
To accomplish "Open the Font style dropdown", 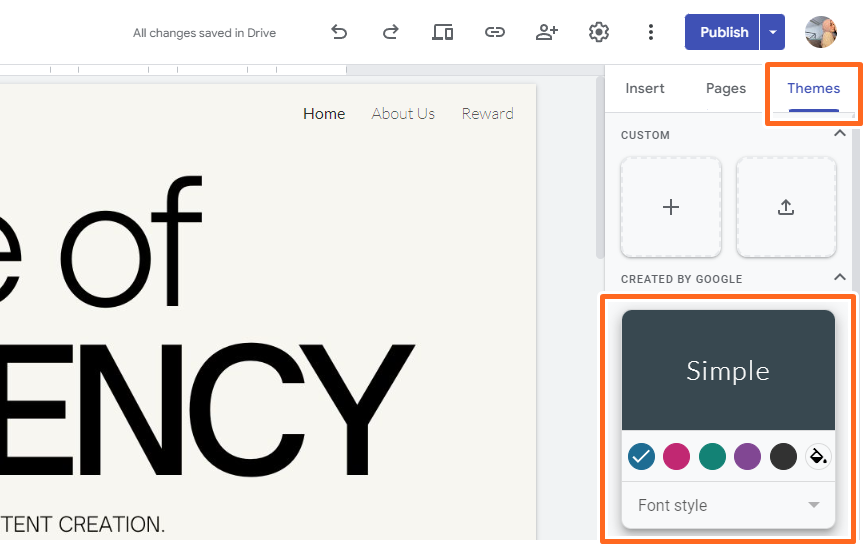I will coord(728,505).
